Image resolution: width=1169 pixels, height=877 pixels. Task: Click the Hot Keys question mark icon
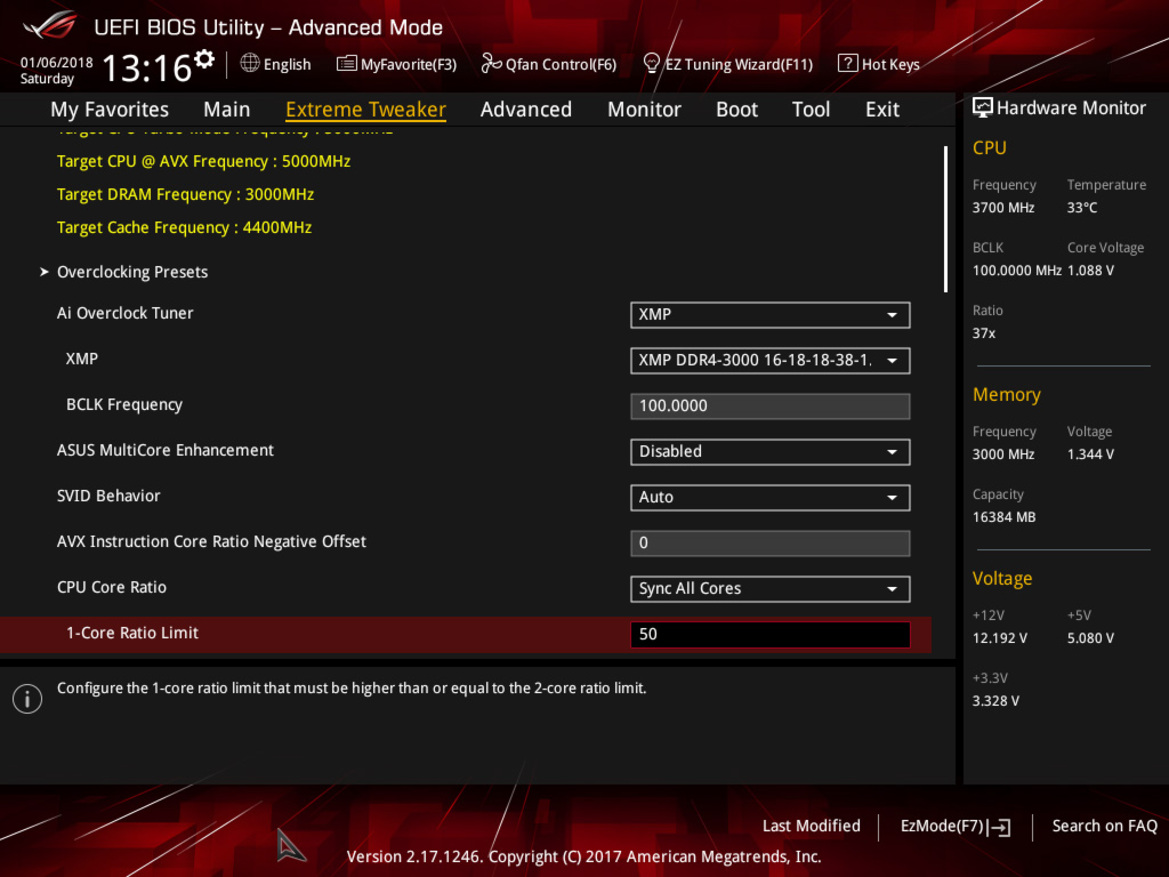point(848,63)
